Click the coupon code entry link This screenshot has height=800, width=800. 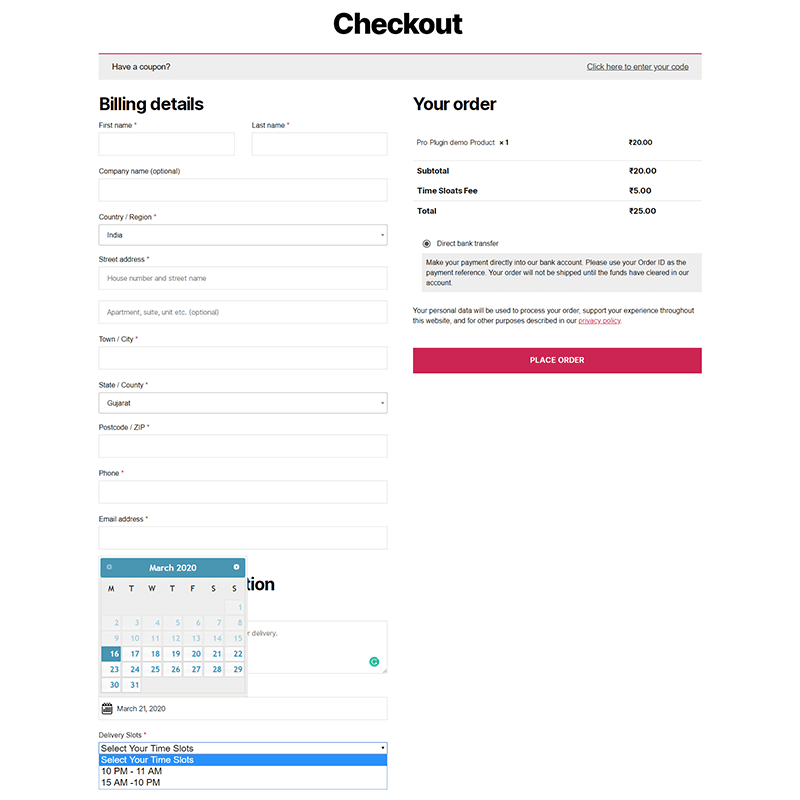[x=637, y=67]
